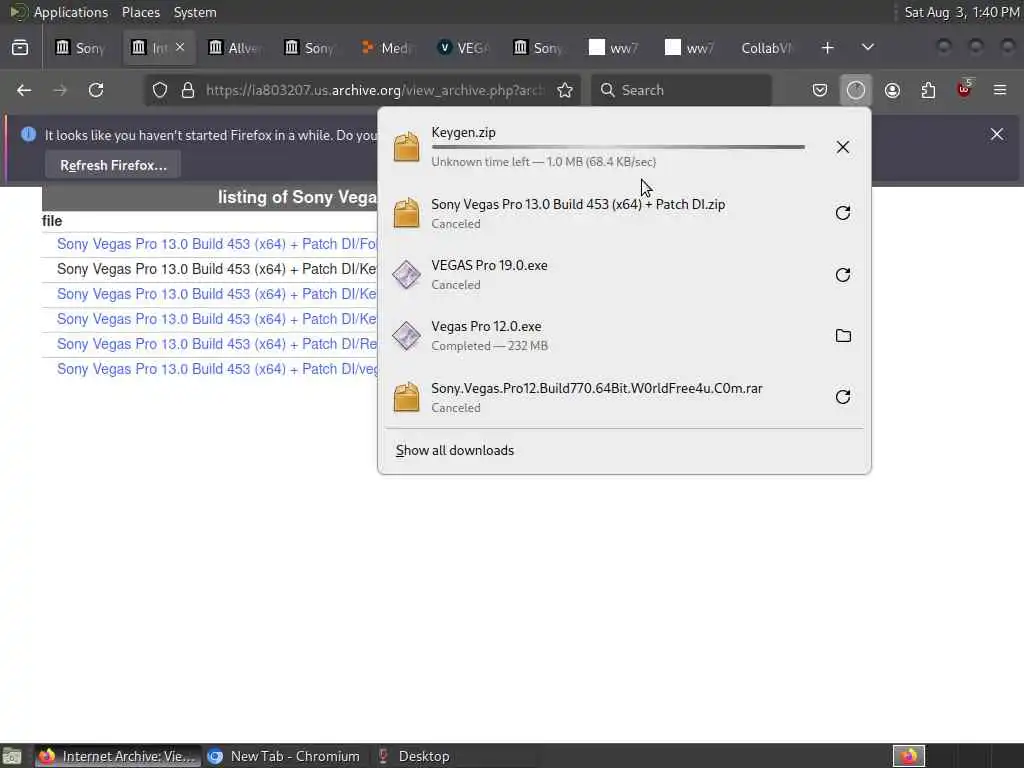The height and width of the screenshot is (768, 1024).
Task: Switch to the first Sony tab
Action: click(x=82, y=48)
